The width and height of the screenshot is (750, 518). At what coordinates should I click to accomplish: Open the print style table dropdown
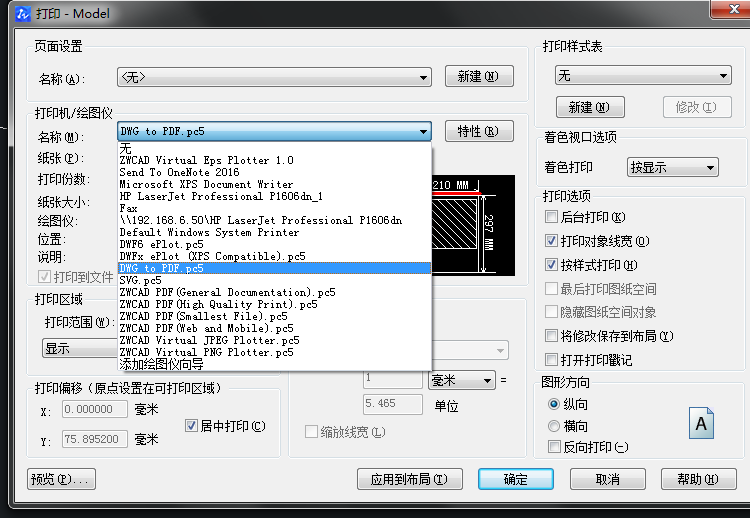[x=643, y=76]
